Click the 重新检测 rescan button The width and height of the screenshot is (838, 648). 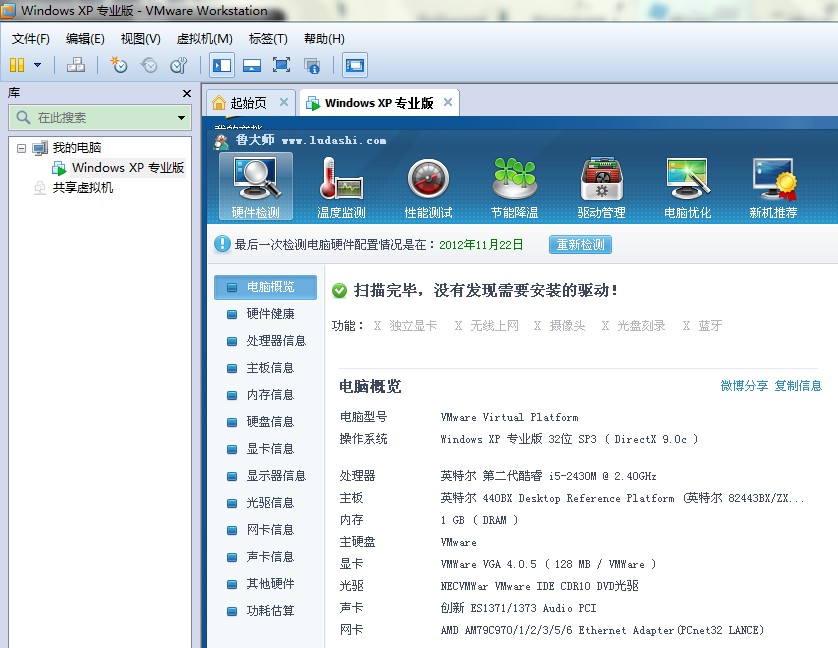pyautogui.click(x=580, y=244)
